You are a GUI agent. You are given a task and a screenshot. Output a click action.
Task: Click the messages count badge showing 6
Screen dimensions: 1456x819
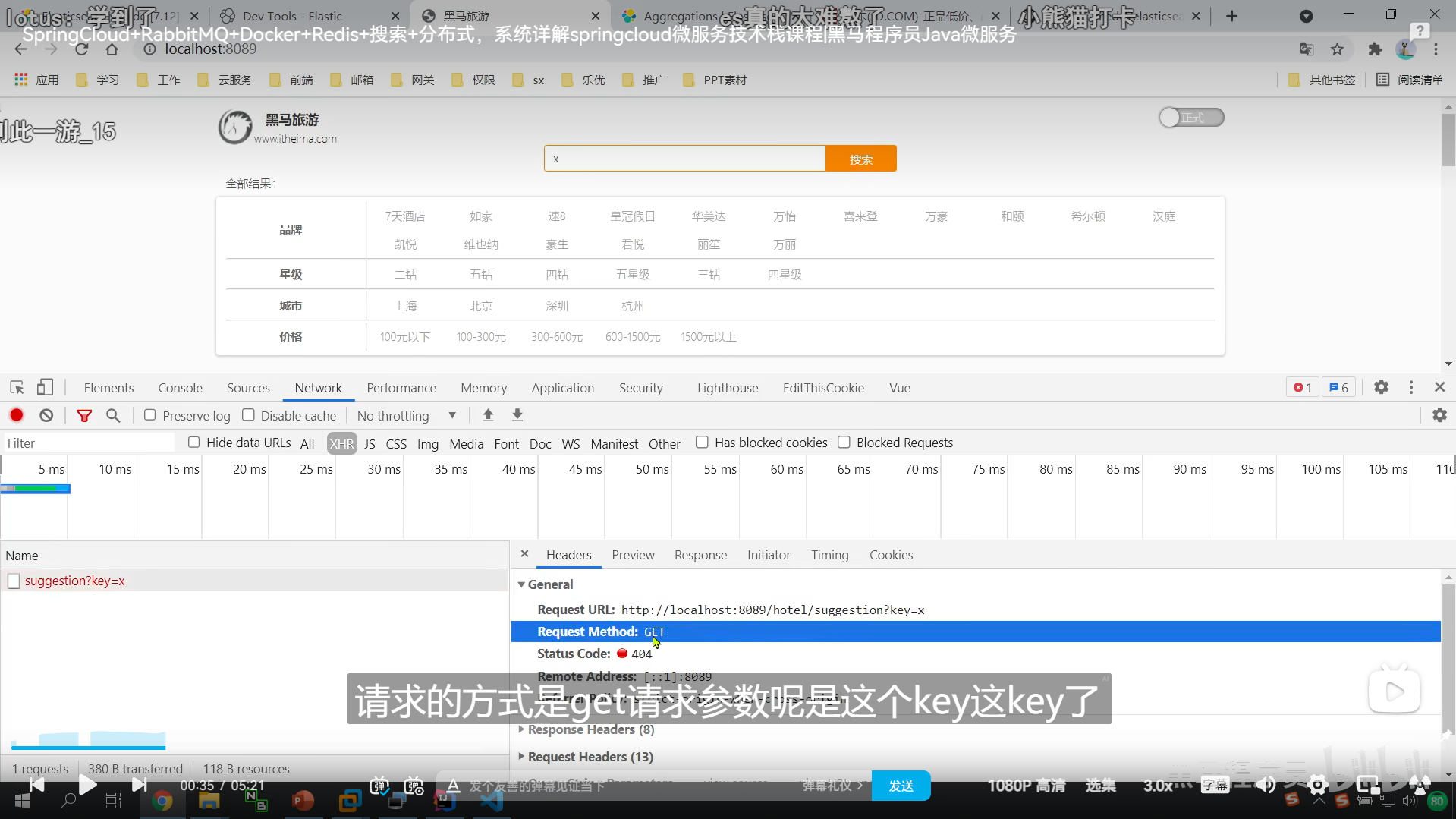pos(1338,388)
